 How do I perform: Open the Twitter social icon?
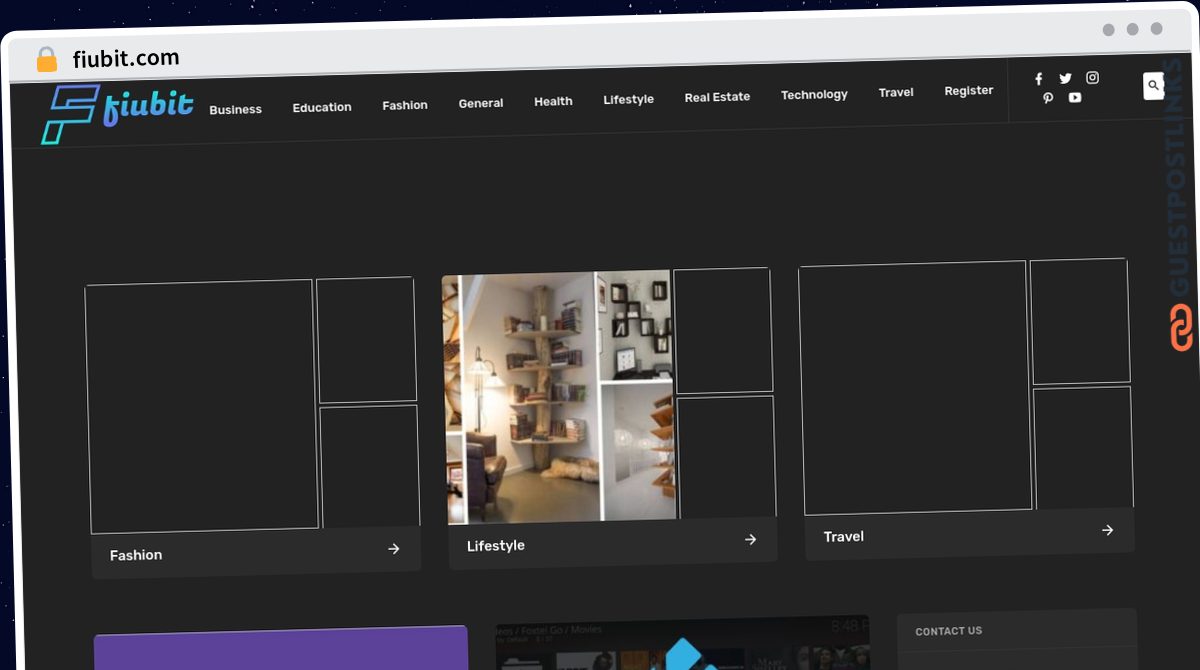click(1065, 78)
